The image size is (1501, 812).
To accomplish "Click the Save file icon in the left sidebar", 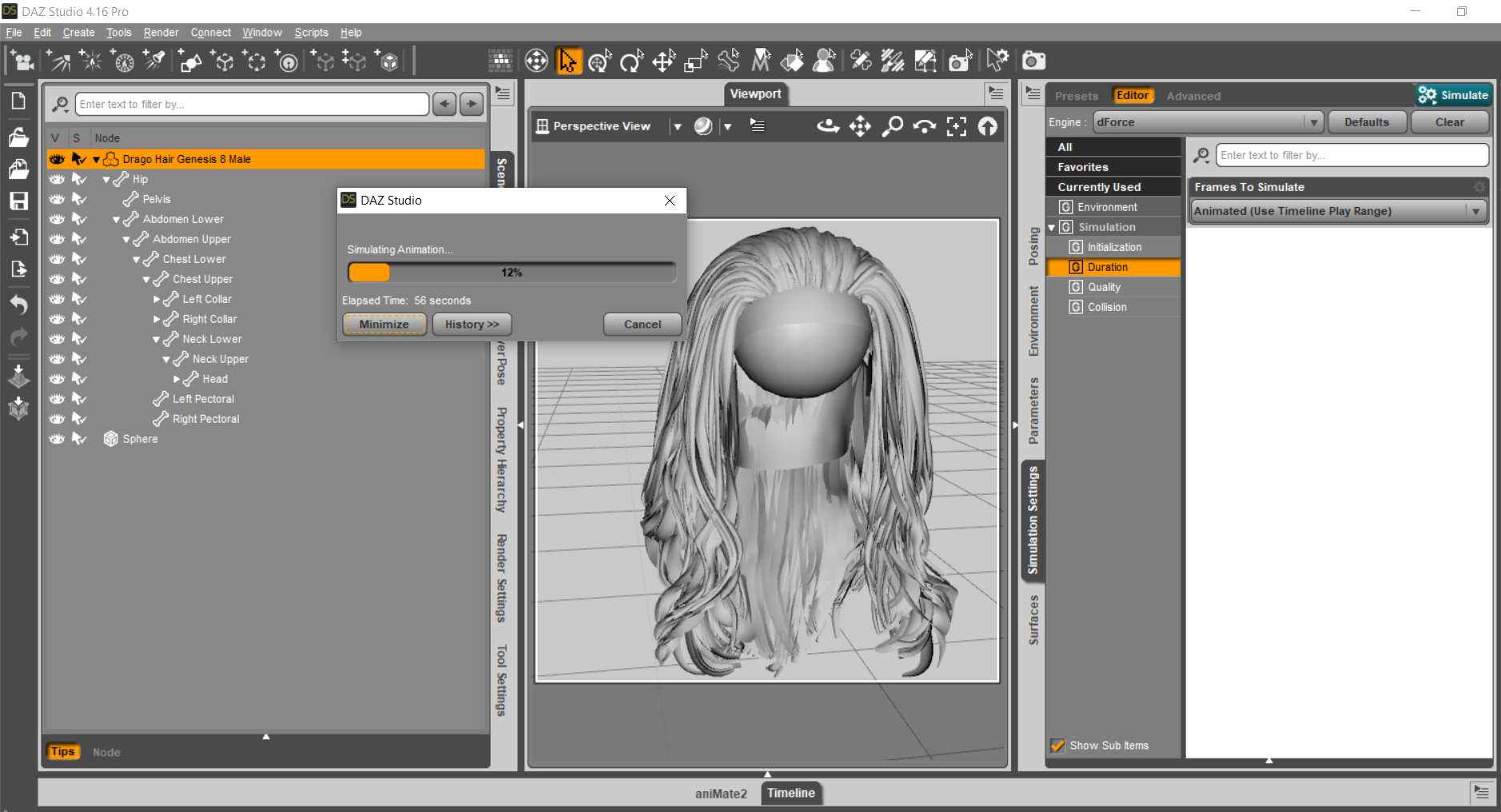I will click(x=18, y=201).
